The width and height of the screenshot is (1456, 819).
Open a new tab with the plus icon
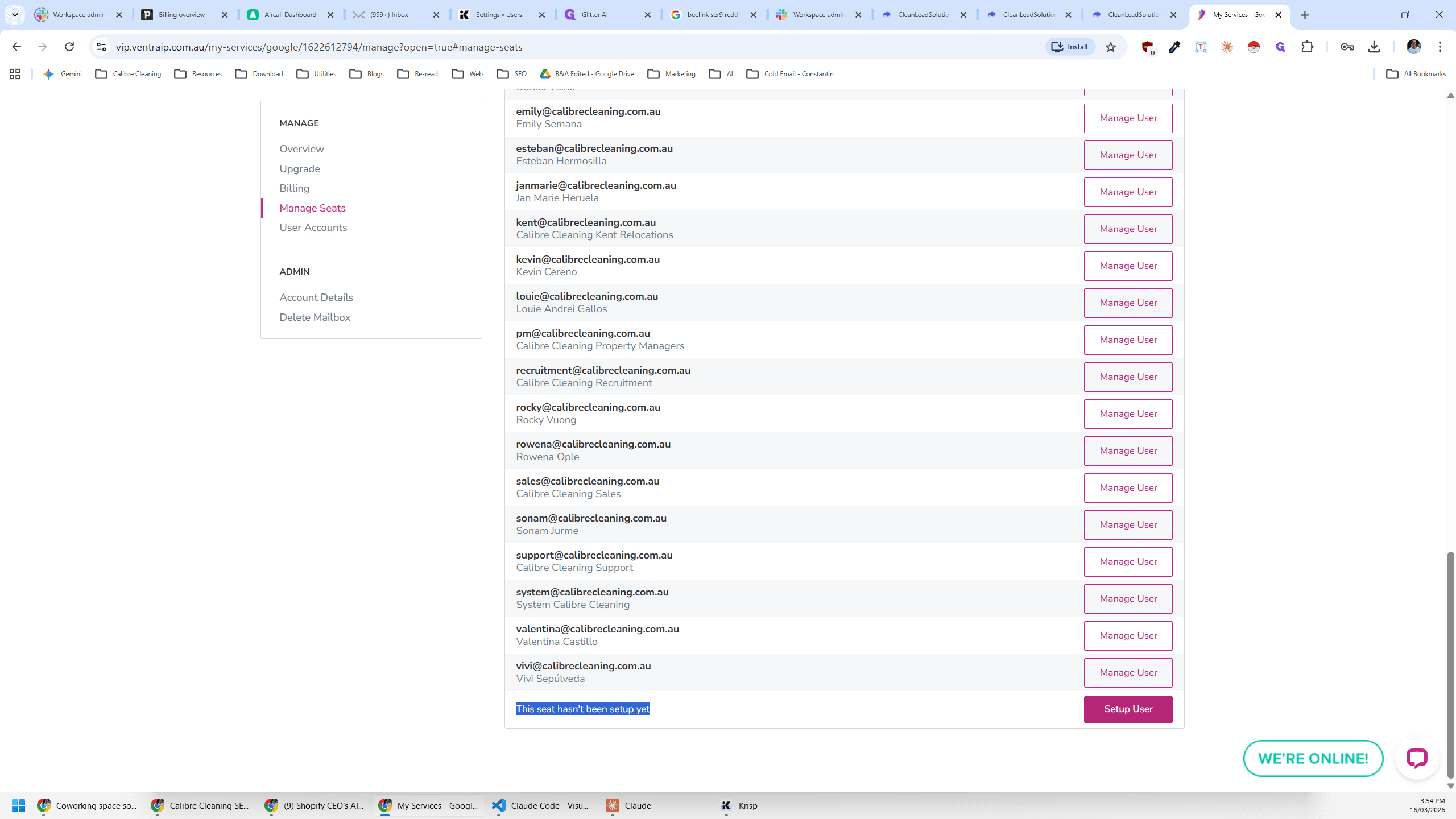(x=1305, y=15)
